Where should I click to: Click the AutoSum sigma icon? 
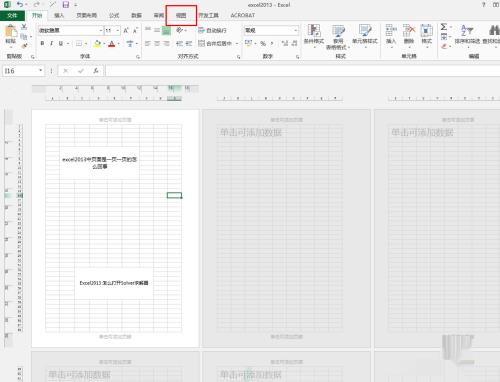[444, 27]
